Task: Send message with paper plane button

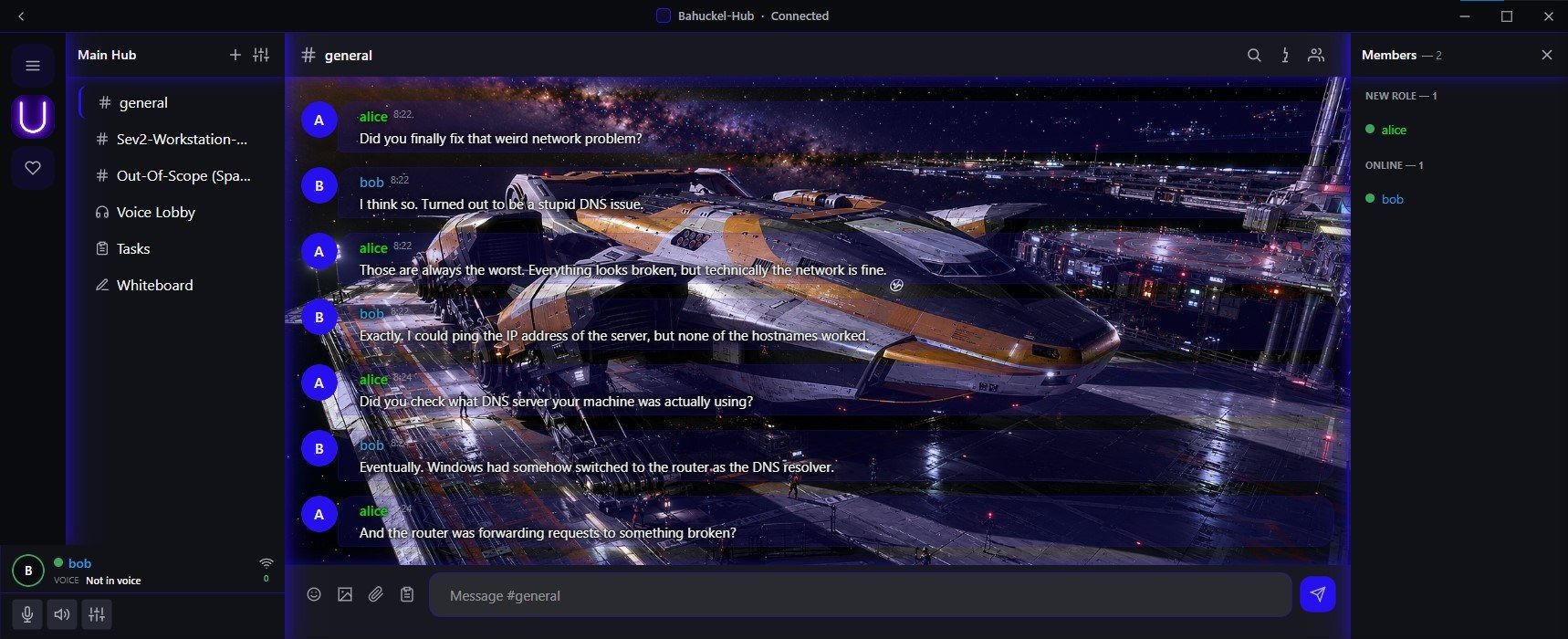Action: [1317, 594]
